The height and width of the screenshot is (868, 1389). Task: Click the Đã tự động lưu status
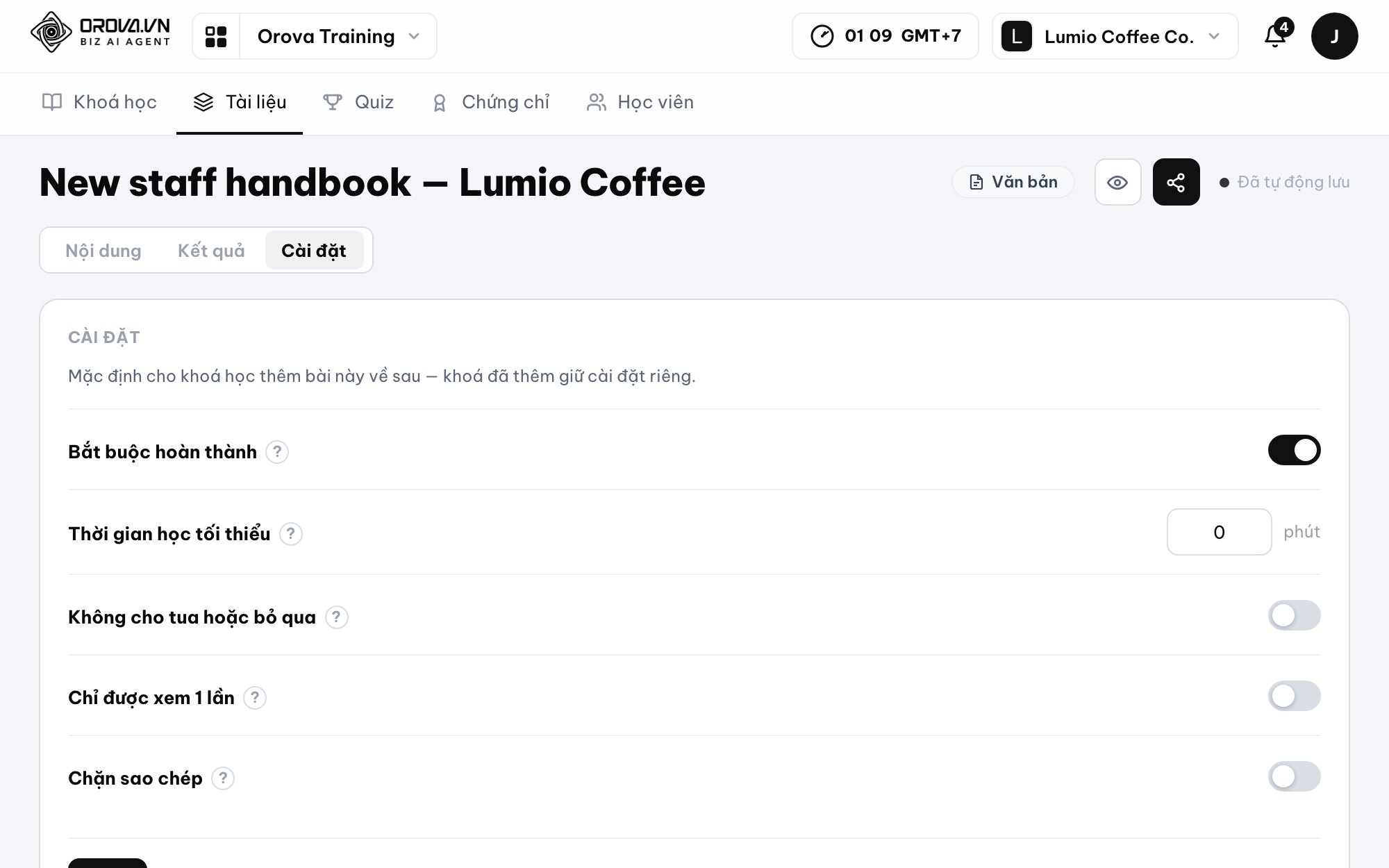tap(1285, 182)
